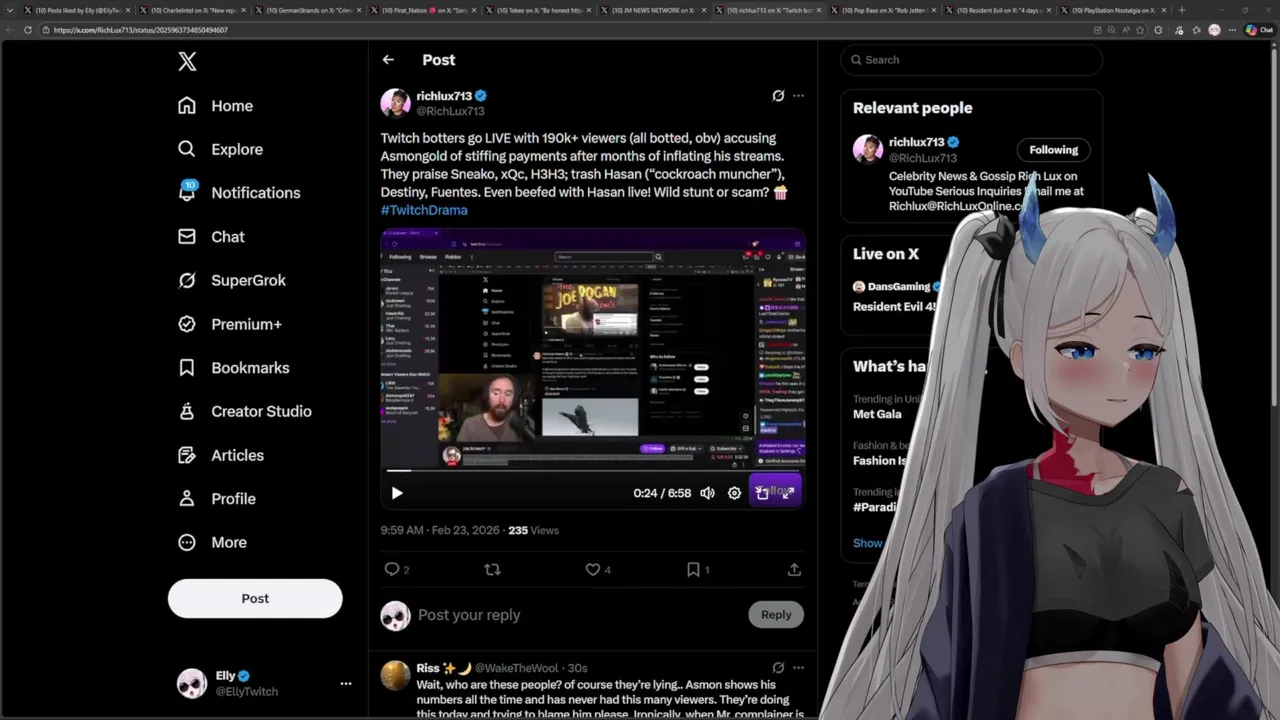
Task: Play the video in the post
Action: pos(397,493)
